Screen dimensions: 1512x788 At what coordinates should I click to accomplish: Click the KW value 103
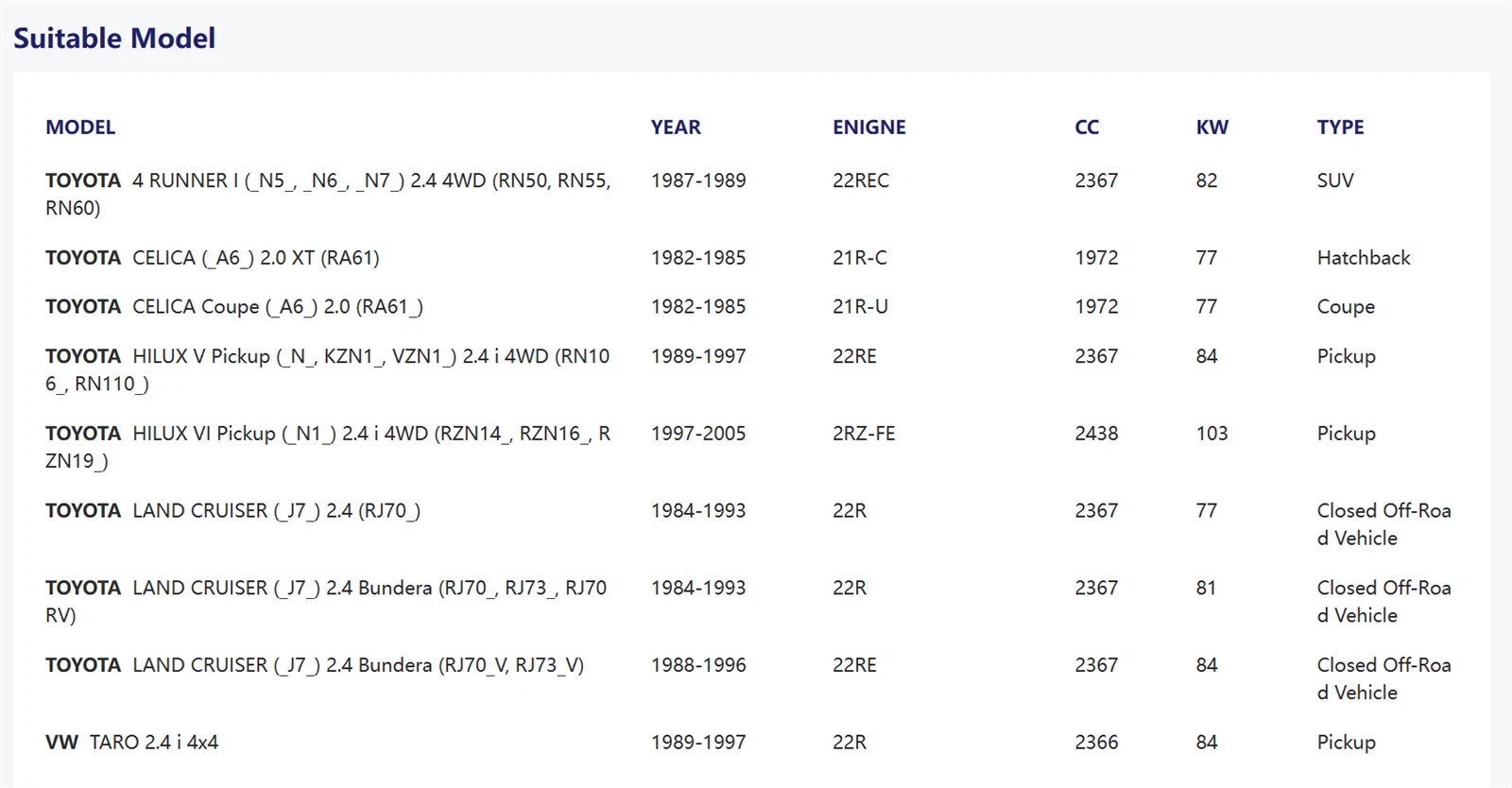(x=1212, y=434)
